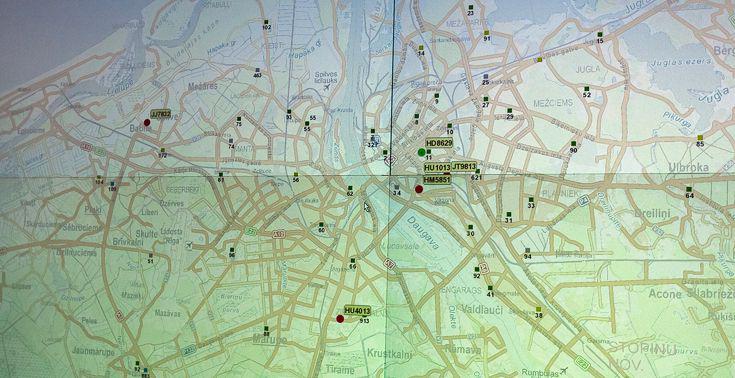735x378 pixels.
Task: Open the HD8629 vehicle label
Action: [439, 143]
